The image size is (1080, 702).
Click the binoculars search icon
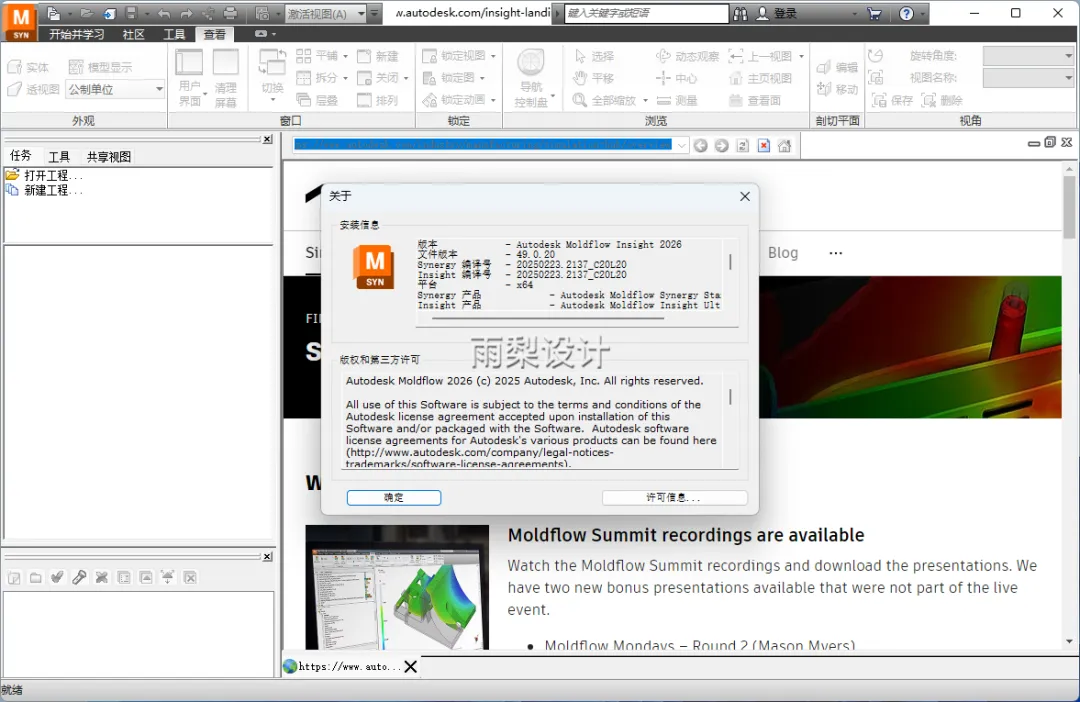tap(740, 13)
